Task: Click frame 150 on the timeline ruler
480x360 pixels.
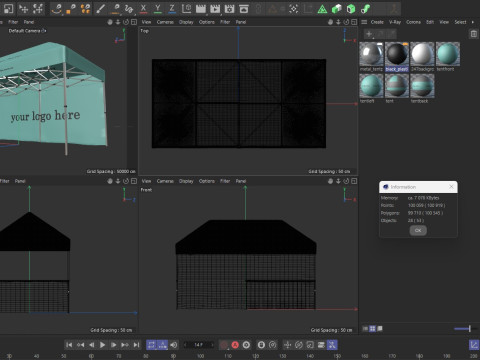Action: click(337, 356)
